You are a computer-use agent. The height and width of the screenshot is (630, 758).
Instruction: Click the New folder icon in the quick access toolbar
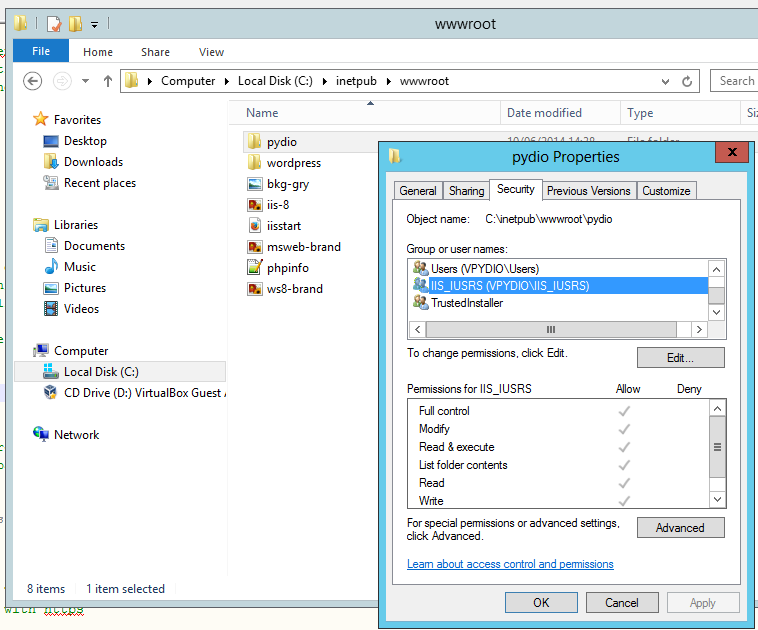[75, 24]
